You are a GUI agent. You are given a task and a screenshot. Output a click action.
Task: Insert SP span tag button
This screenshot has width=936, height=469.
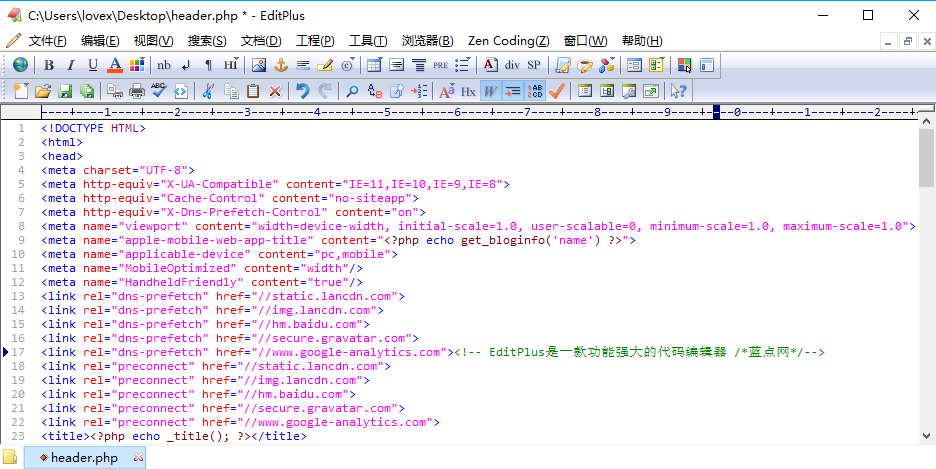(x=534, y=64)
